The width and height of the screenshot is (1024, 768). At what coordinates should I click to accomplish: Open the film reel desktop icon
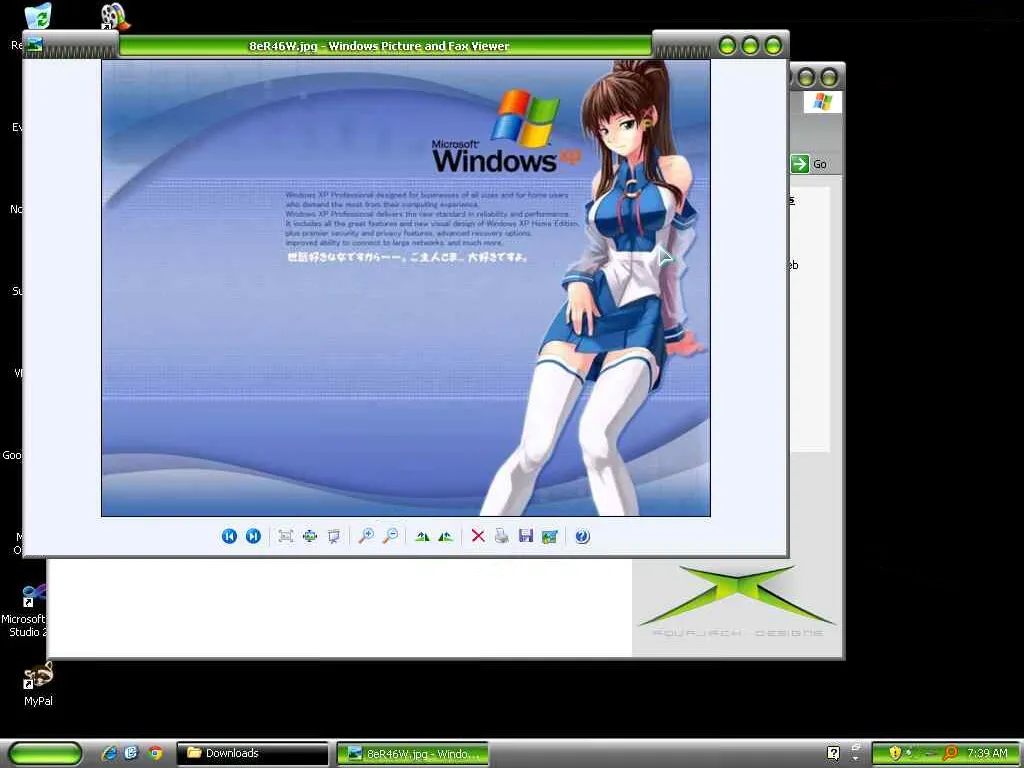pyautogui.click(x=116, y=16)
